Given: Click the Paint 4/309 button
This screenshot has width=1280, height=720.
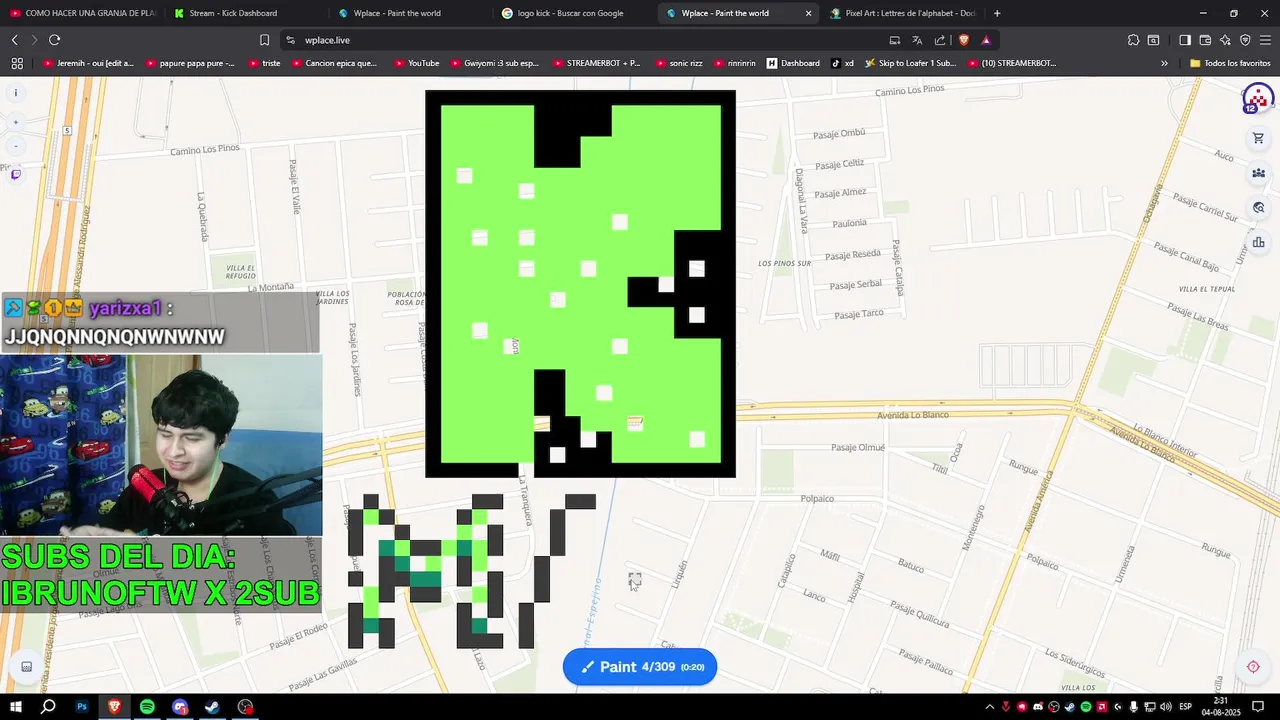Looking at the screenshot, I should tap(640, 667).
